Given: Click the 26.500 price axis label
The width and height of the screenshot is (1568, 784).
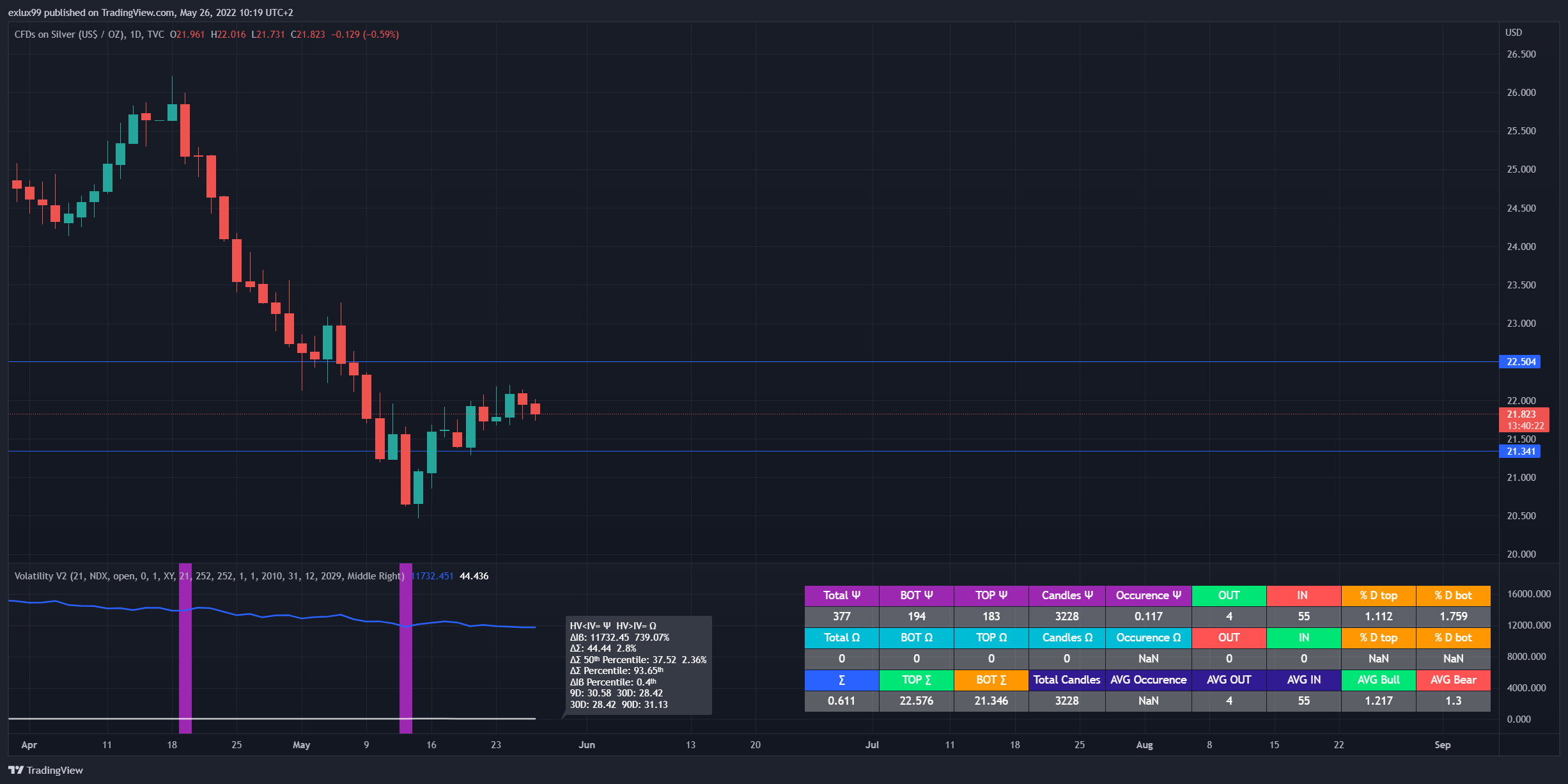Looking at the screenshot, I should [x=1521, y=54].
